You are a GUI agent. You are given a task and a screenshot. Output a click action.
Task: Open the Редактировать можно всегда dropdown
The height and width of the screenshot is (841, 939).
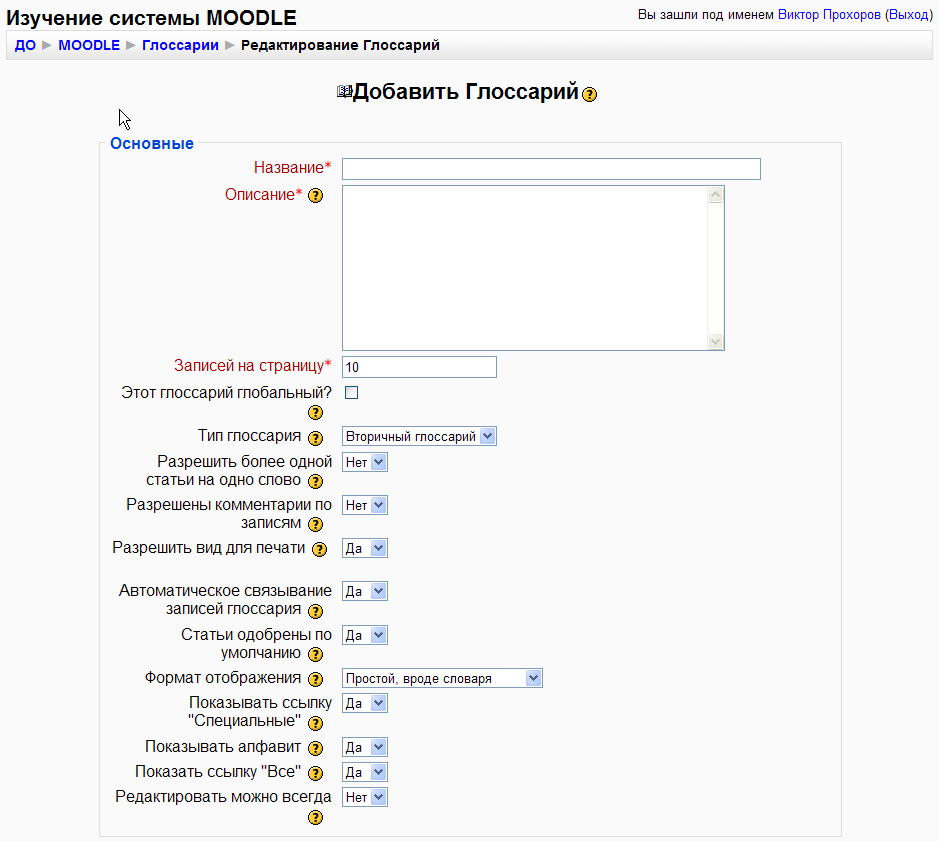[x=364, y=797]
